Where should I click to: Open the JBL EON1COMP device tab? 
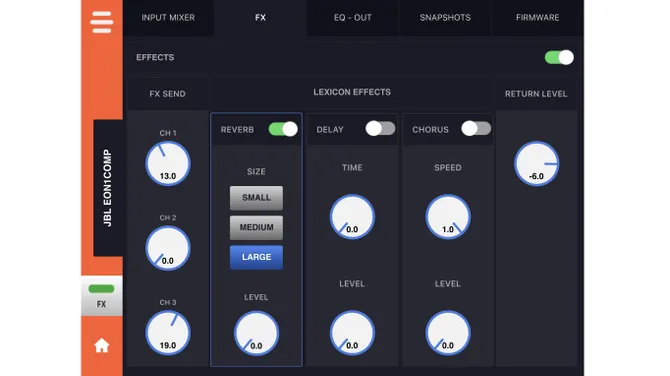(108, 188)
